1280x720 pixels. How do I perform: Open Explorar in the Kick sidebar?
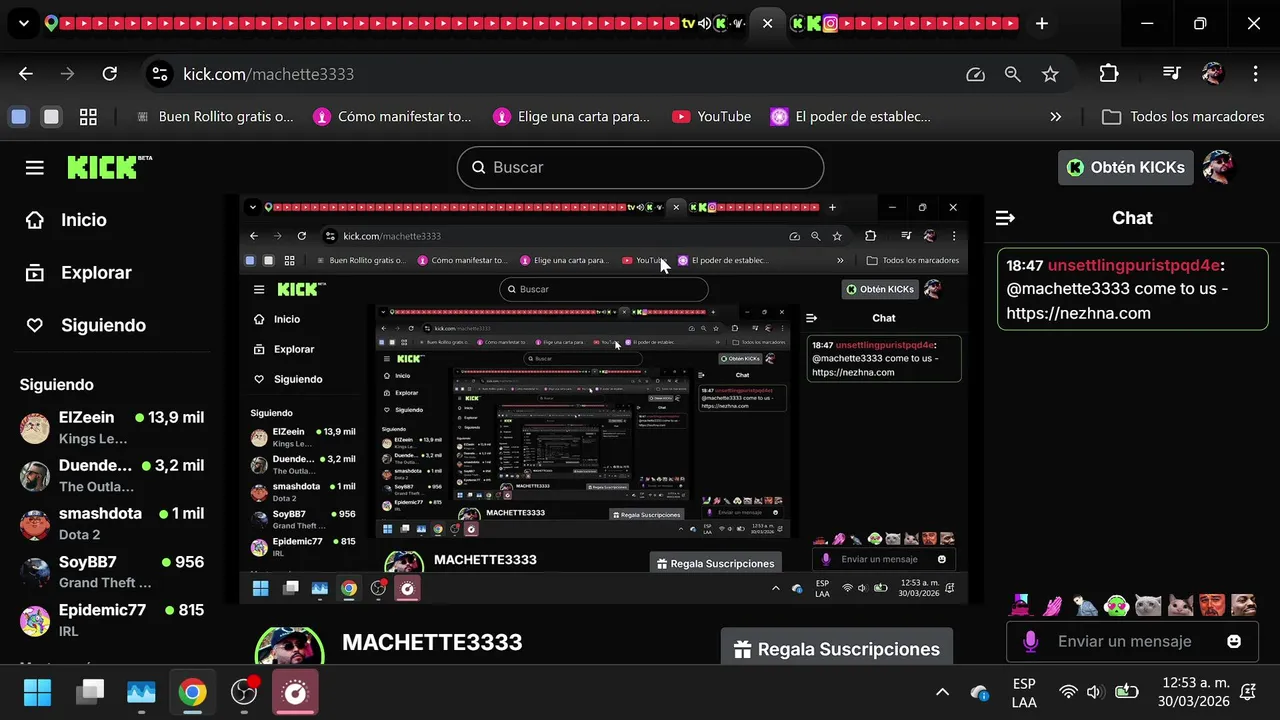tap(78, 272)
